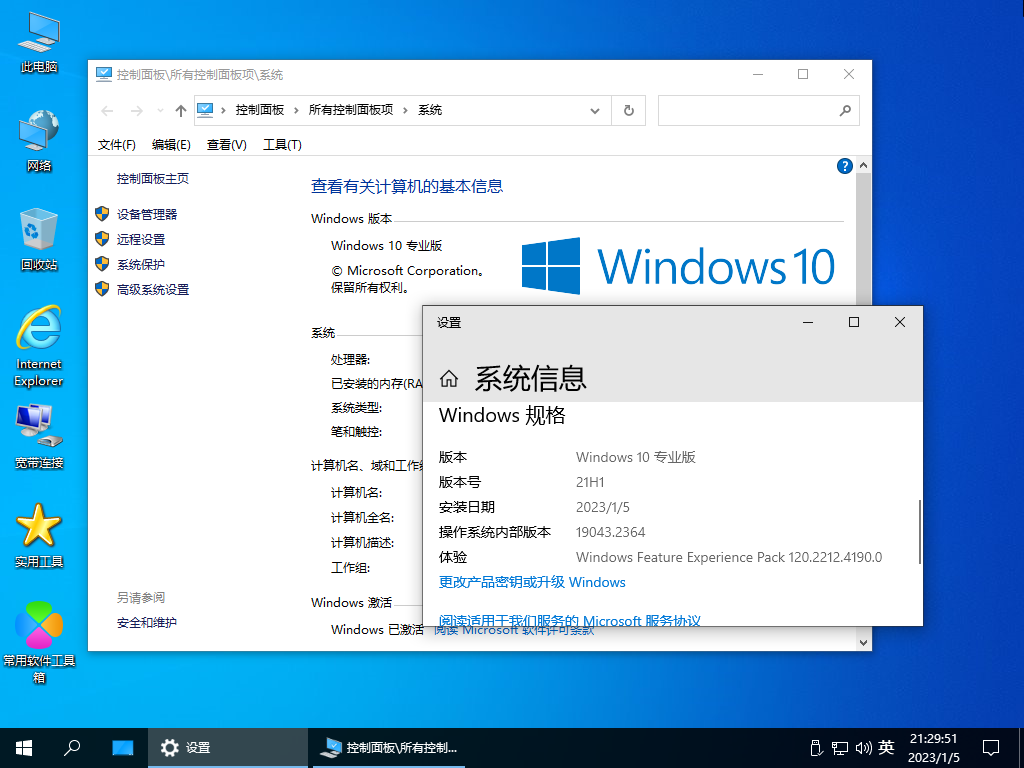The image size is (1024, 768).
Task: Open the 实用工具 star icon
Action: pos(39,536)
